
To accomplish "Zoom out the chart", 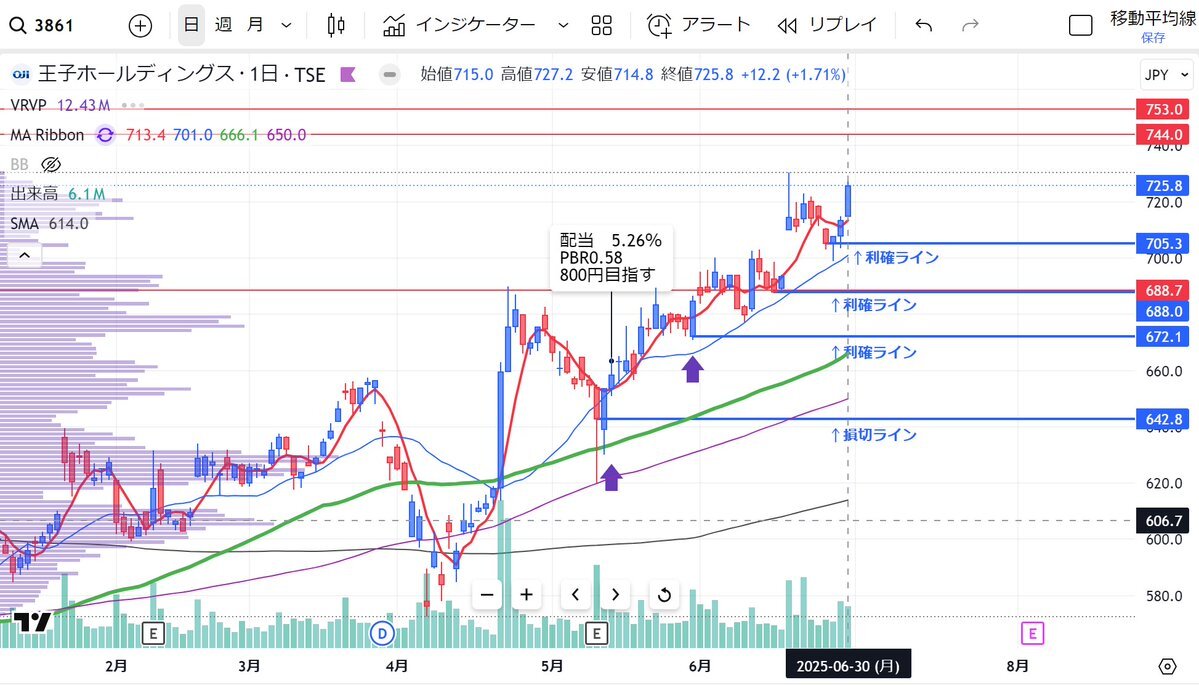I will pyautogui.click(x=487, y=594).
